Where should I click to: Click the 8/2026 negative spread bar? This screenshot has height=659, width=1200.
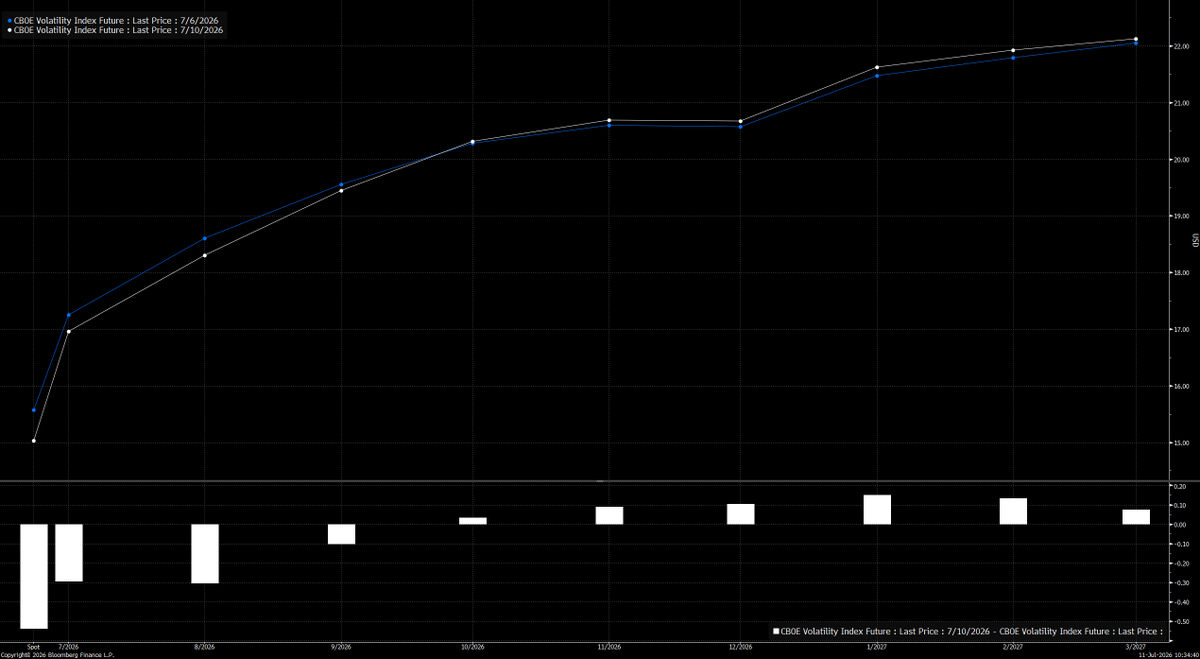coord(205,554)
